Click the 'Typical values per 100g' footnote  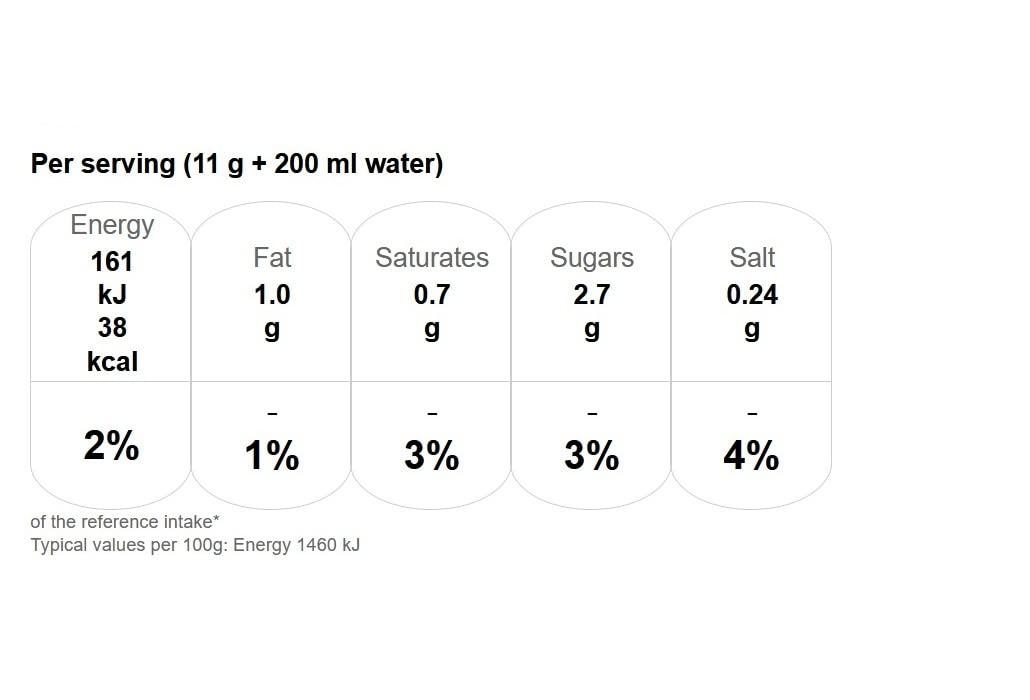(x=195, y=545)
